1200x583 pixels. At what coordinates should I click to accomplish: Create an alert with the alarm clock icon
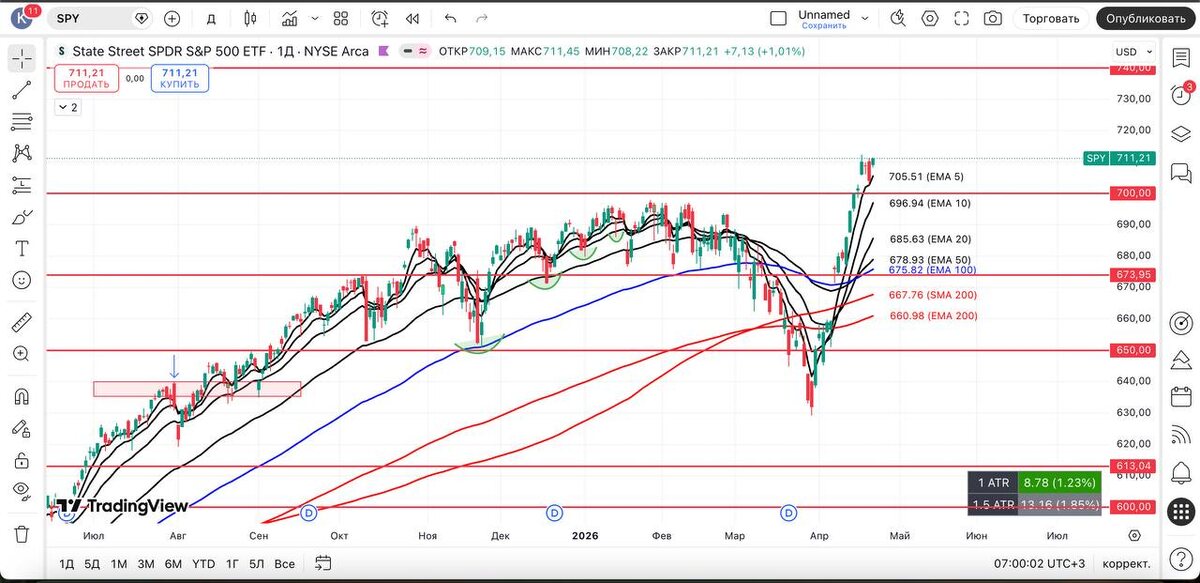tap(380, 18)
